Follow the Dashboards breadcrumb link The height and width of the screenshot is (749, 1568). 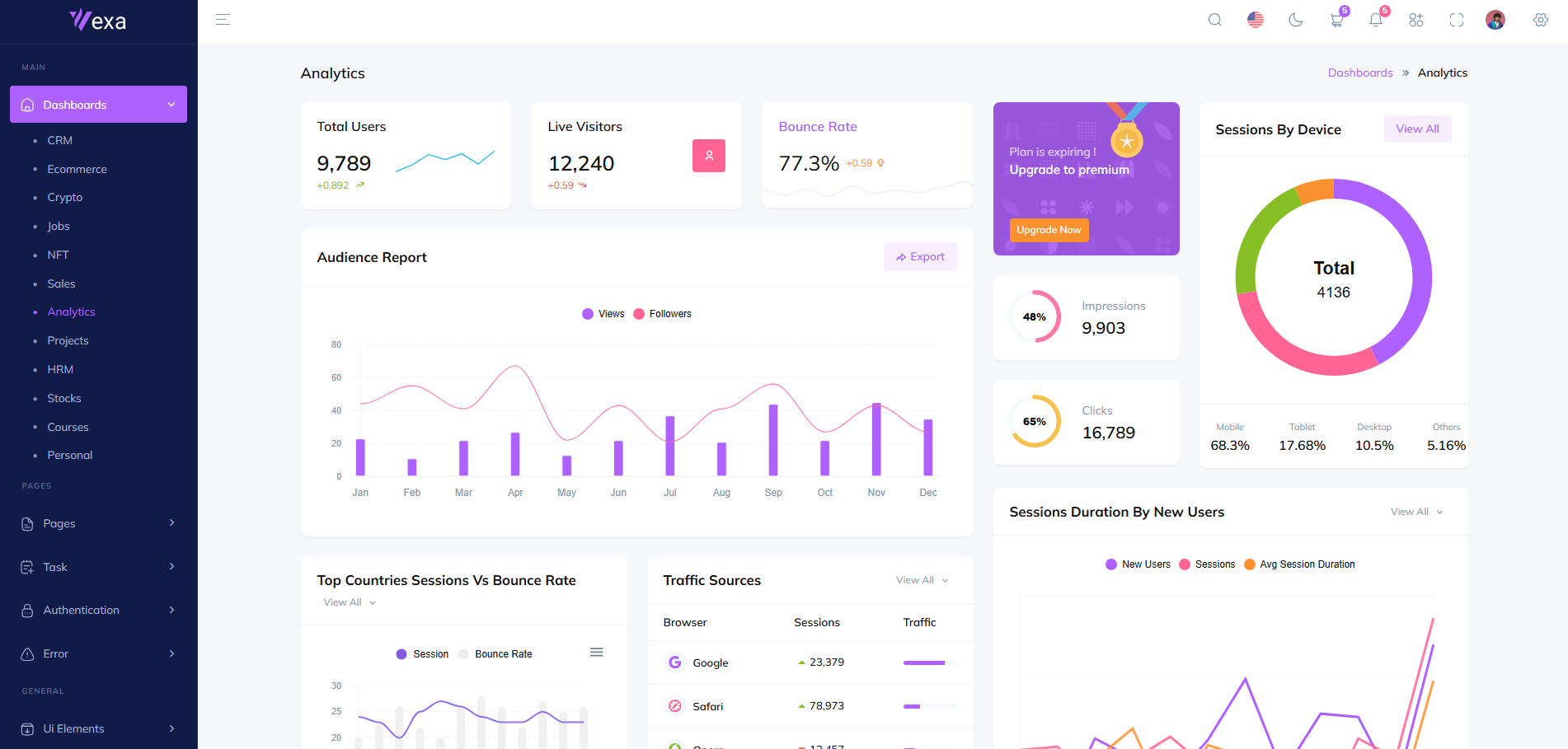[x=1359, y=73]
